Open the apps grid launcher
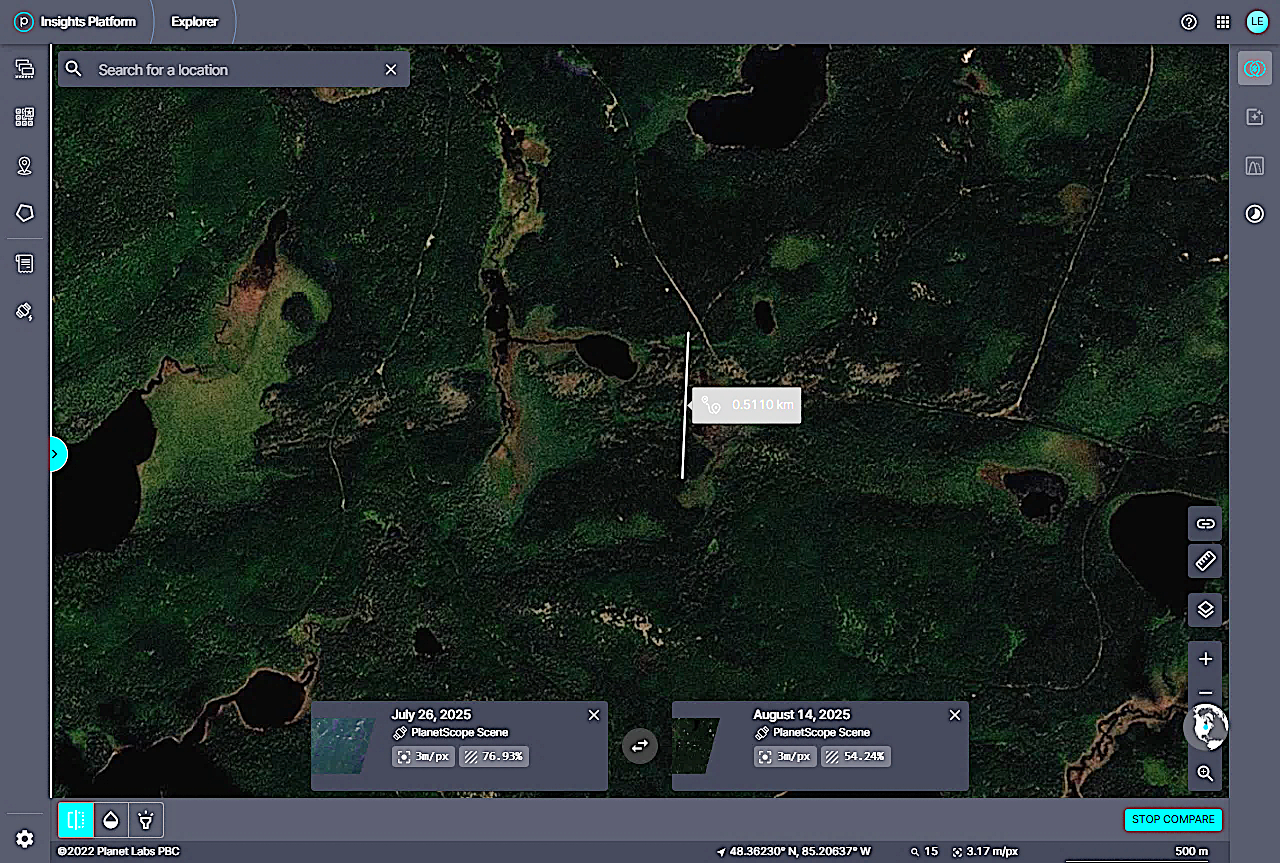 click(x=1222, y=22)
